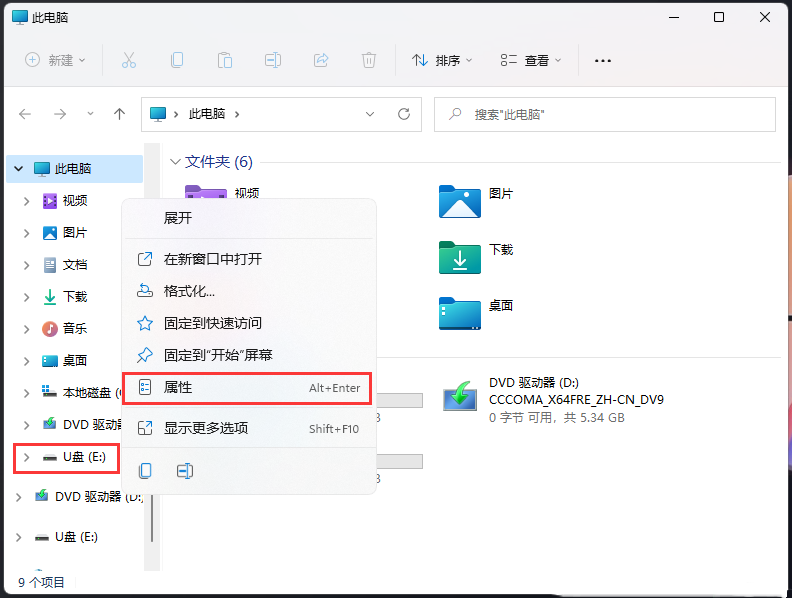This screenshot has width=792, height=598.
Task: Click the computer icon in address bar
Action: [158, 114]
